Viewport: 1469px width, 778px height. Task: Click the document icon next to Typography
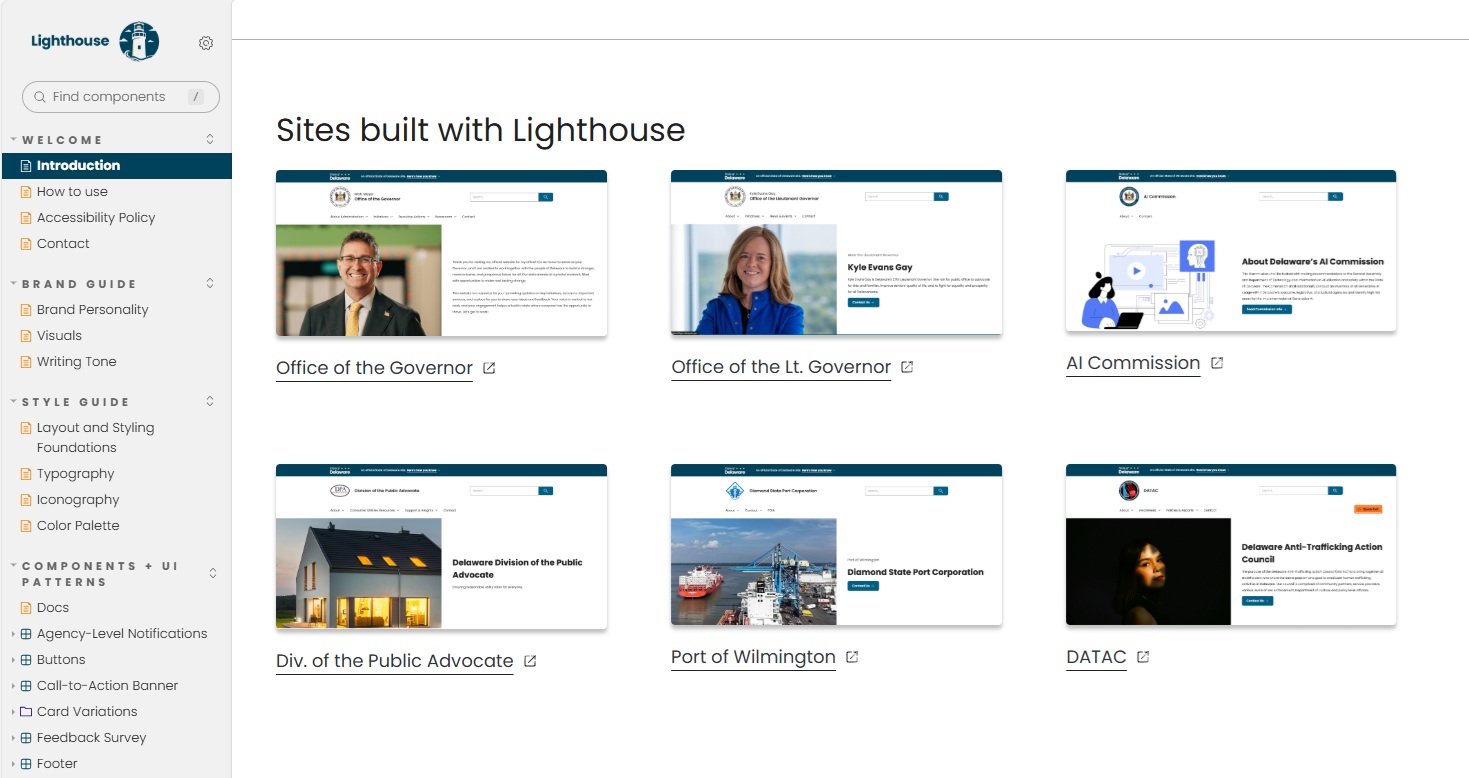click(x=27, y=474)
